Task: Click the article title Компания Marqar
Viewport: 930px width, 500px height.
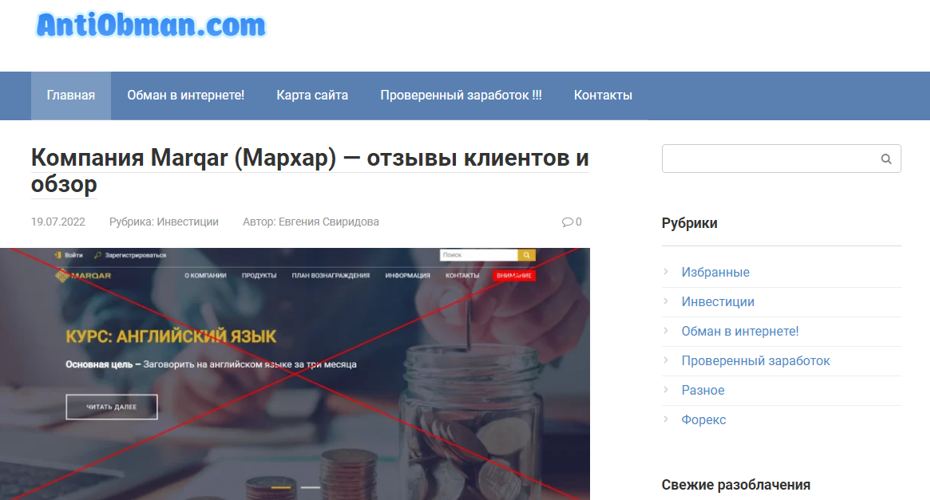Action: click(310, 171)
